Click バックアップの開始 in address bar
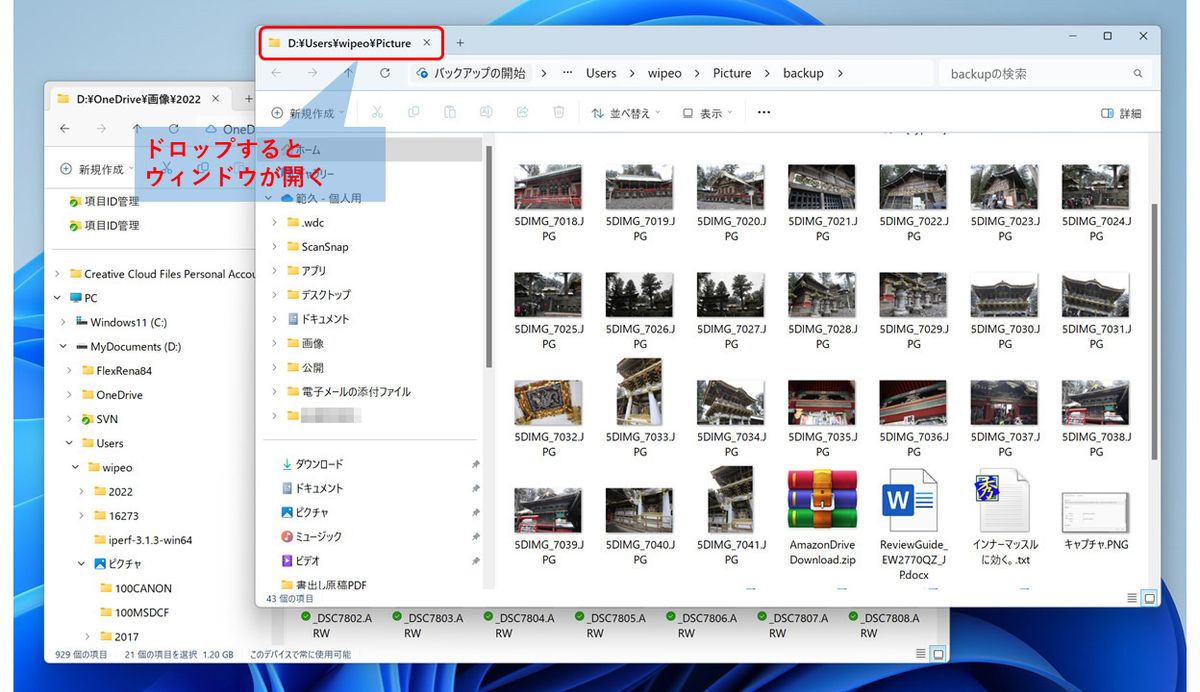This screenshot has height=692, width=1200. pos(479,73)
